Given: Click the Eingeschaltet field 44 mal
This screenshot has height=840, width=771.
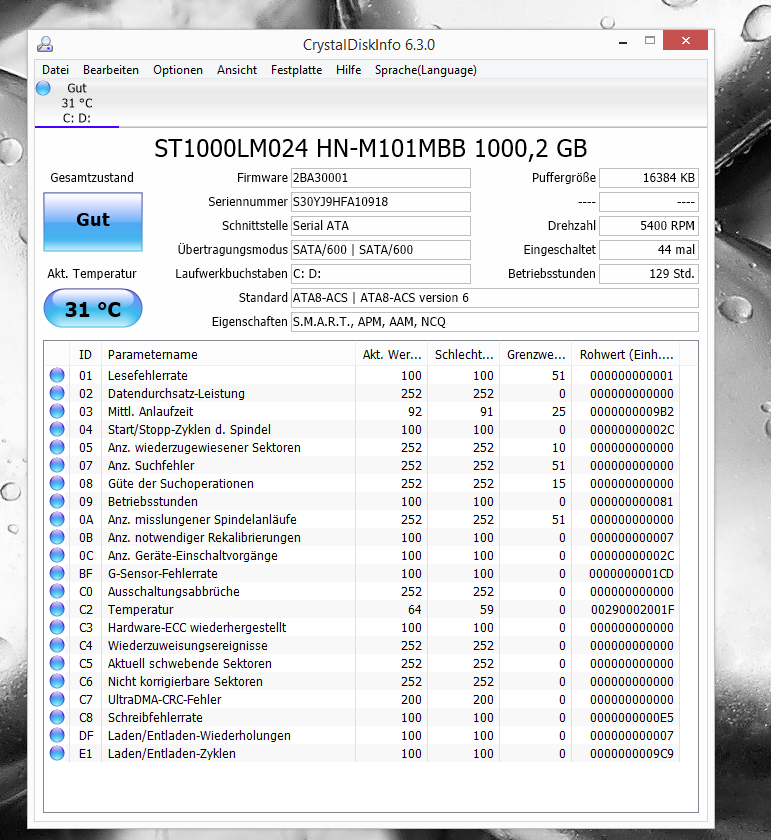Looking at the screenshot, I should click(649, 250).
